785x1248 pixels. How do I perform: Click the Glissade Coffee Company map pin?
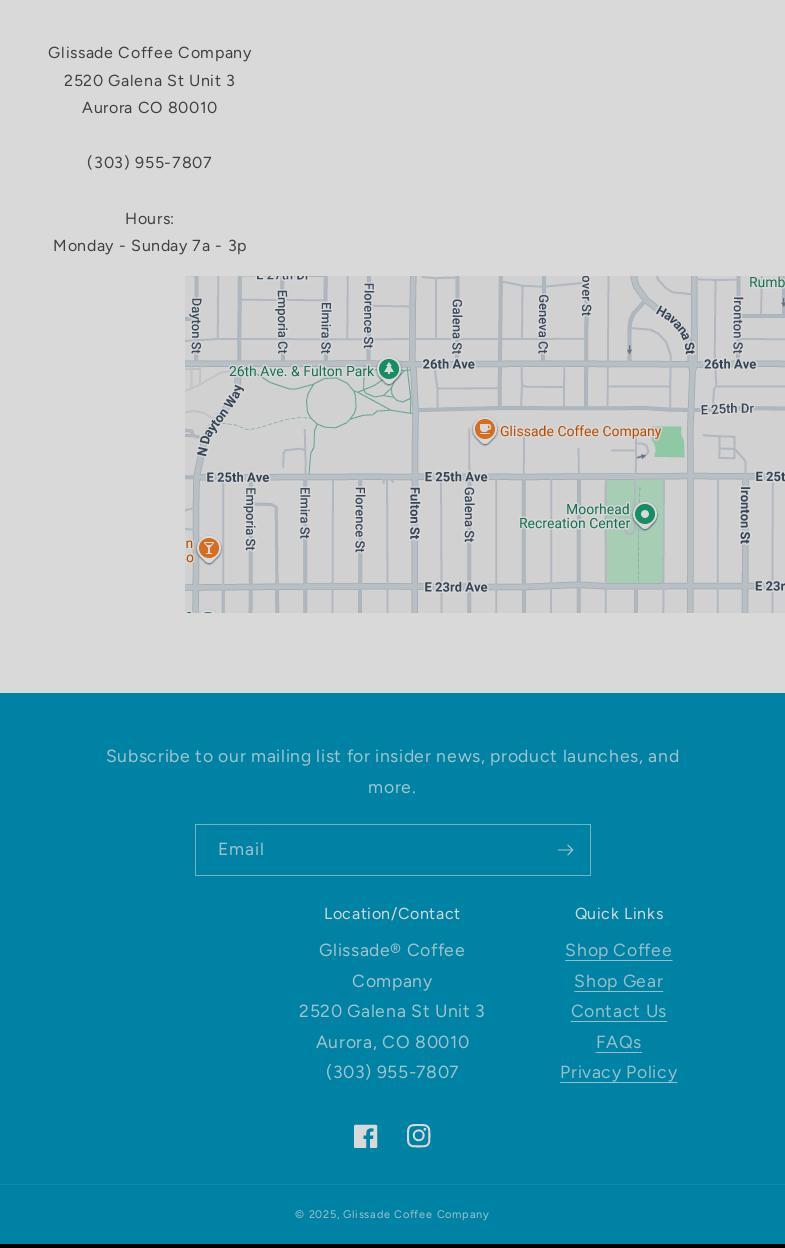pyautogui.click(x=485, y=429)
